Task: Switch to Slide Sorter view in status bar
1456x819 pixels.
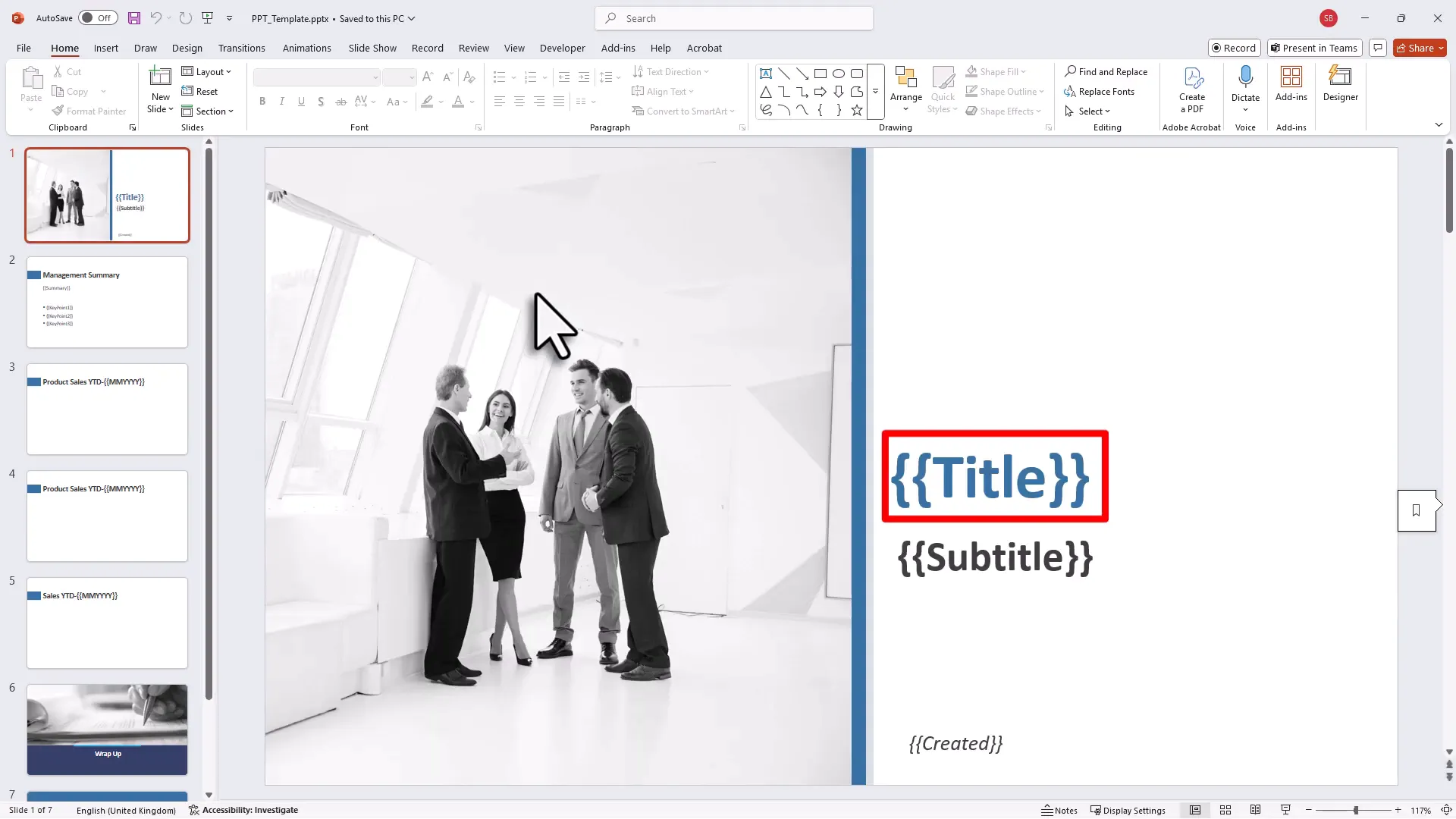Action: pos(1225,810)
